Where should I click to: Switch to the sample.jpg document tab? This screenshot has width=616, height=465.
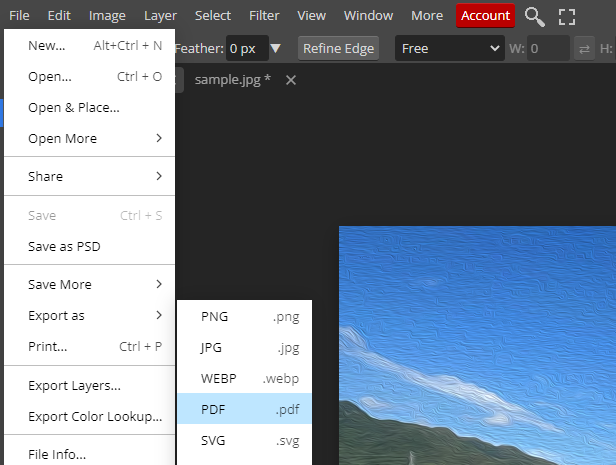coord(232,80)
